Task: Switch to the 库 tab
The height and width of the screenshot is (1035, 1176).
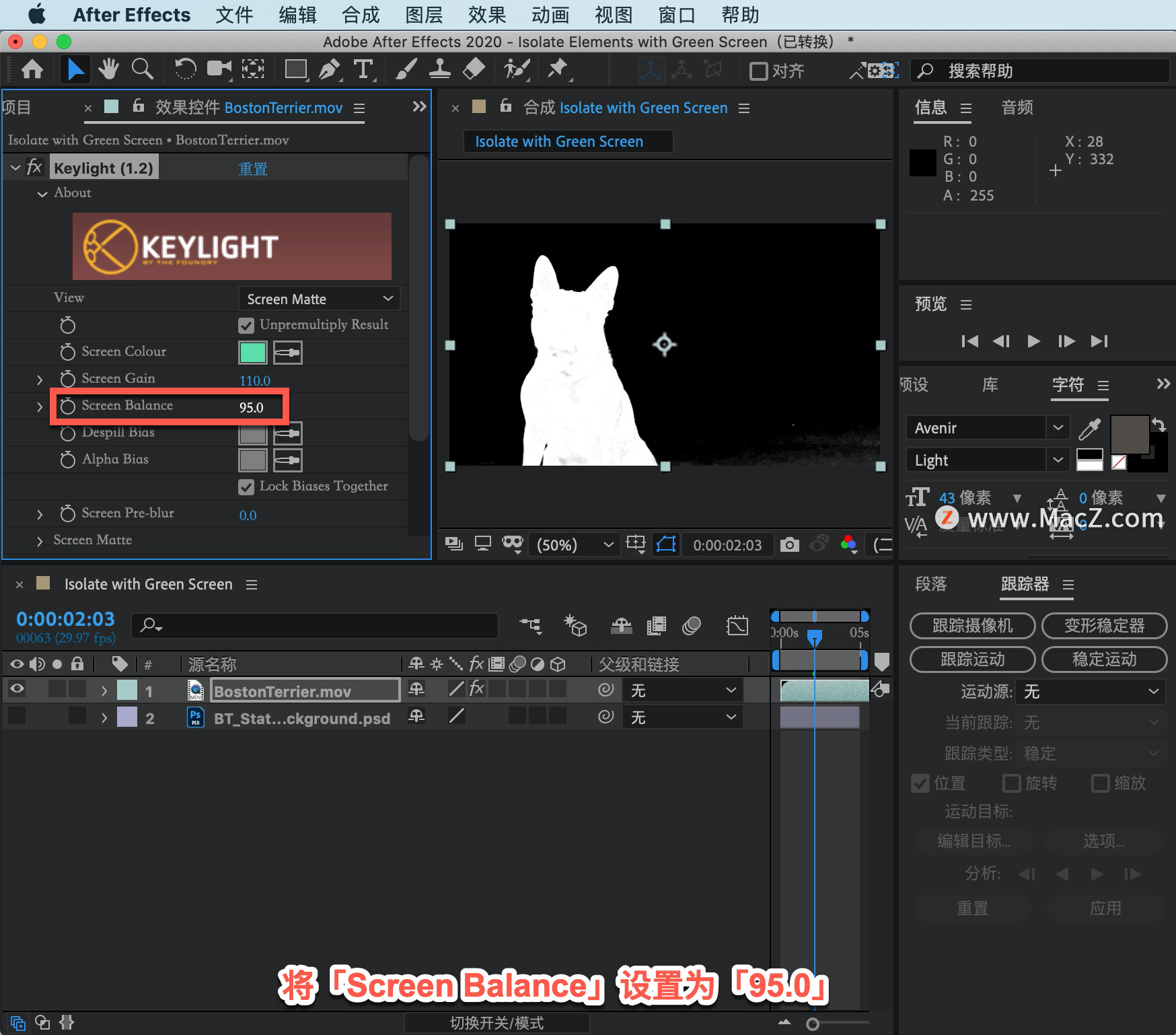Action: pyautogui.click(x=990, y=385)
